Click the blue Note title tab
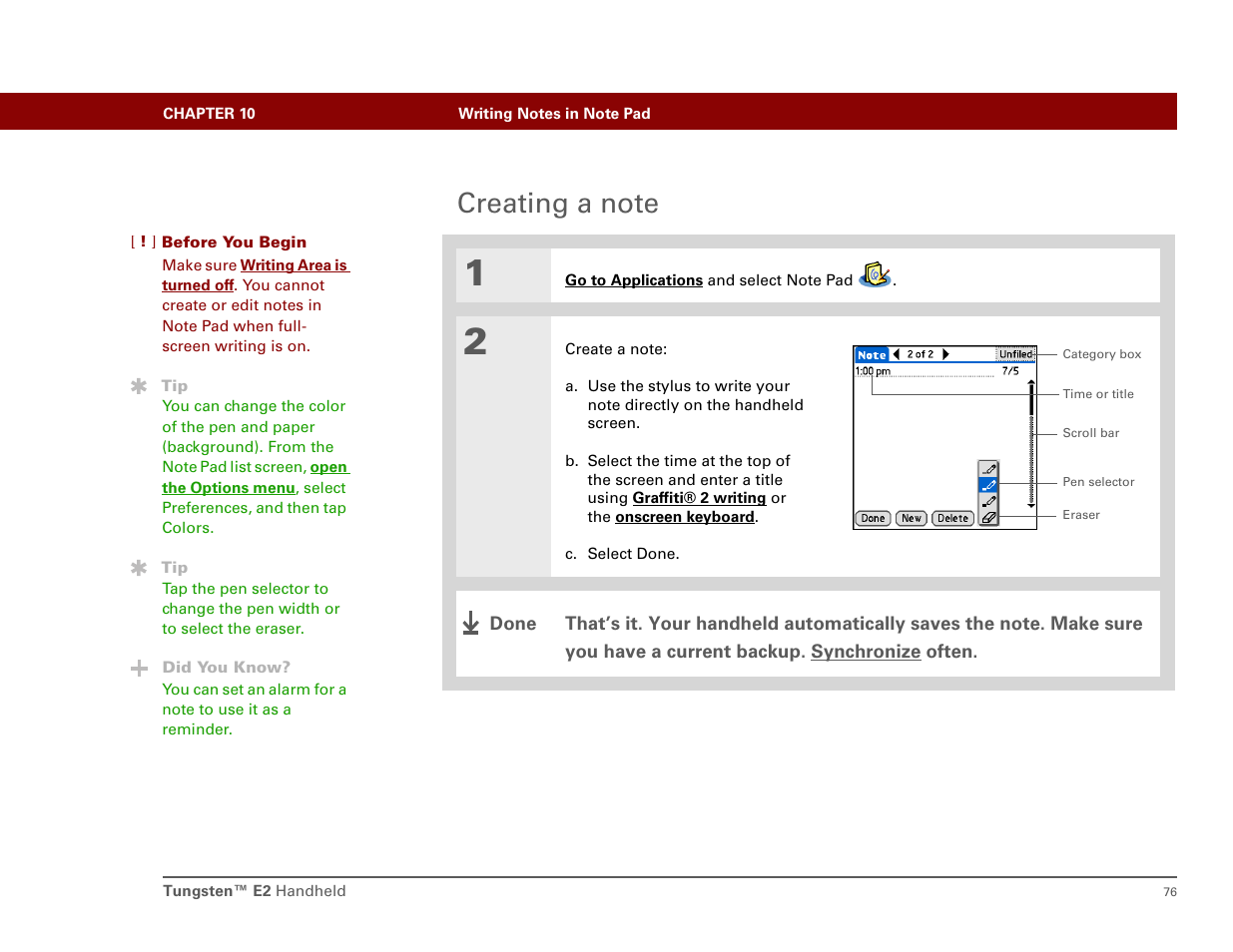The image size is (1233, 952). click(872, 354)
